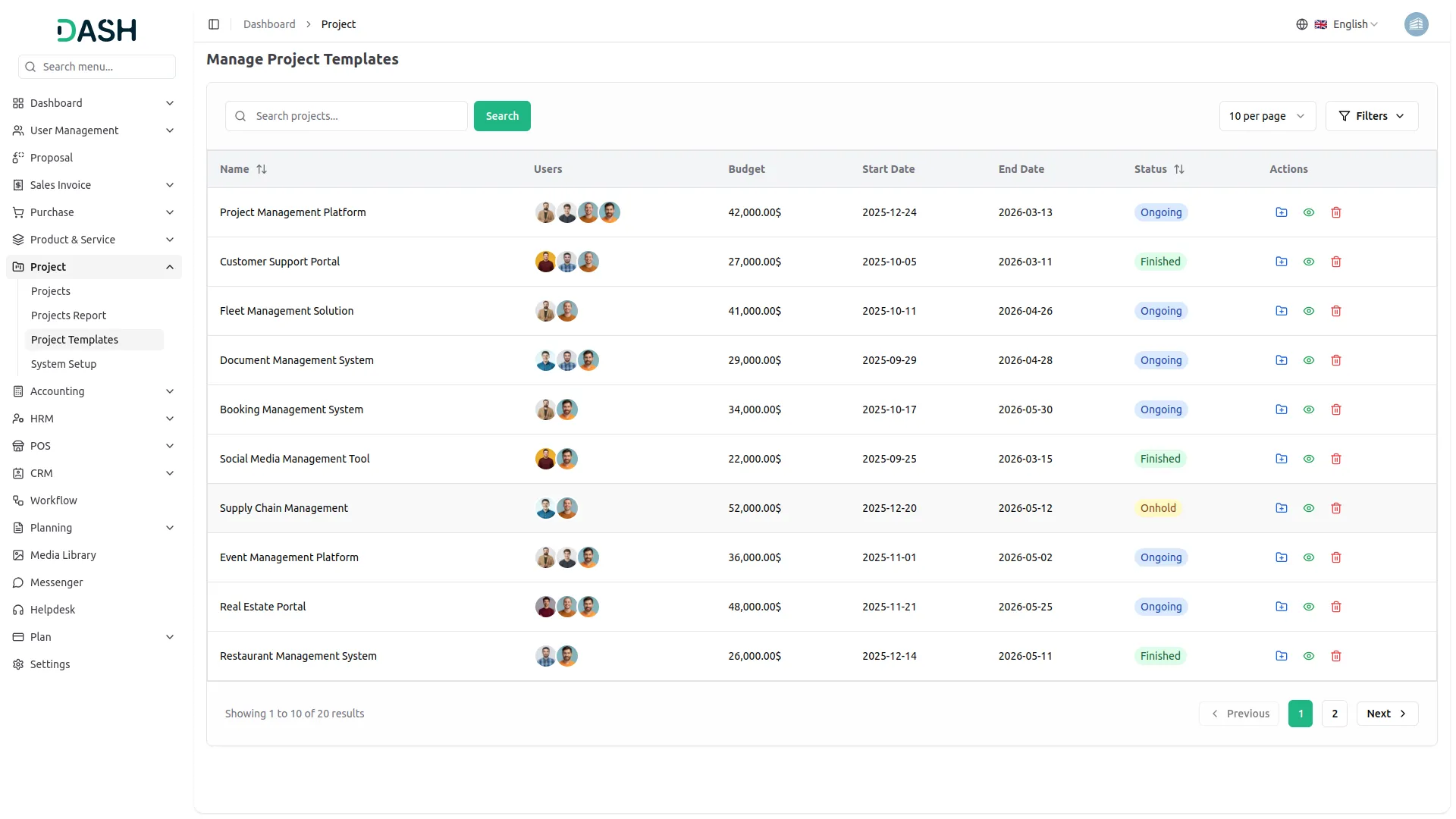Preview the Real Estate Portal project
Screen dimensions: 1456x819
click(1308, 607)
